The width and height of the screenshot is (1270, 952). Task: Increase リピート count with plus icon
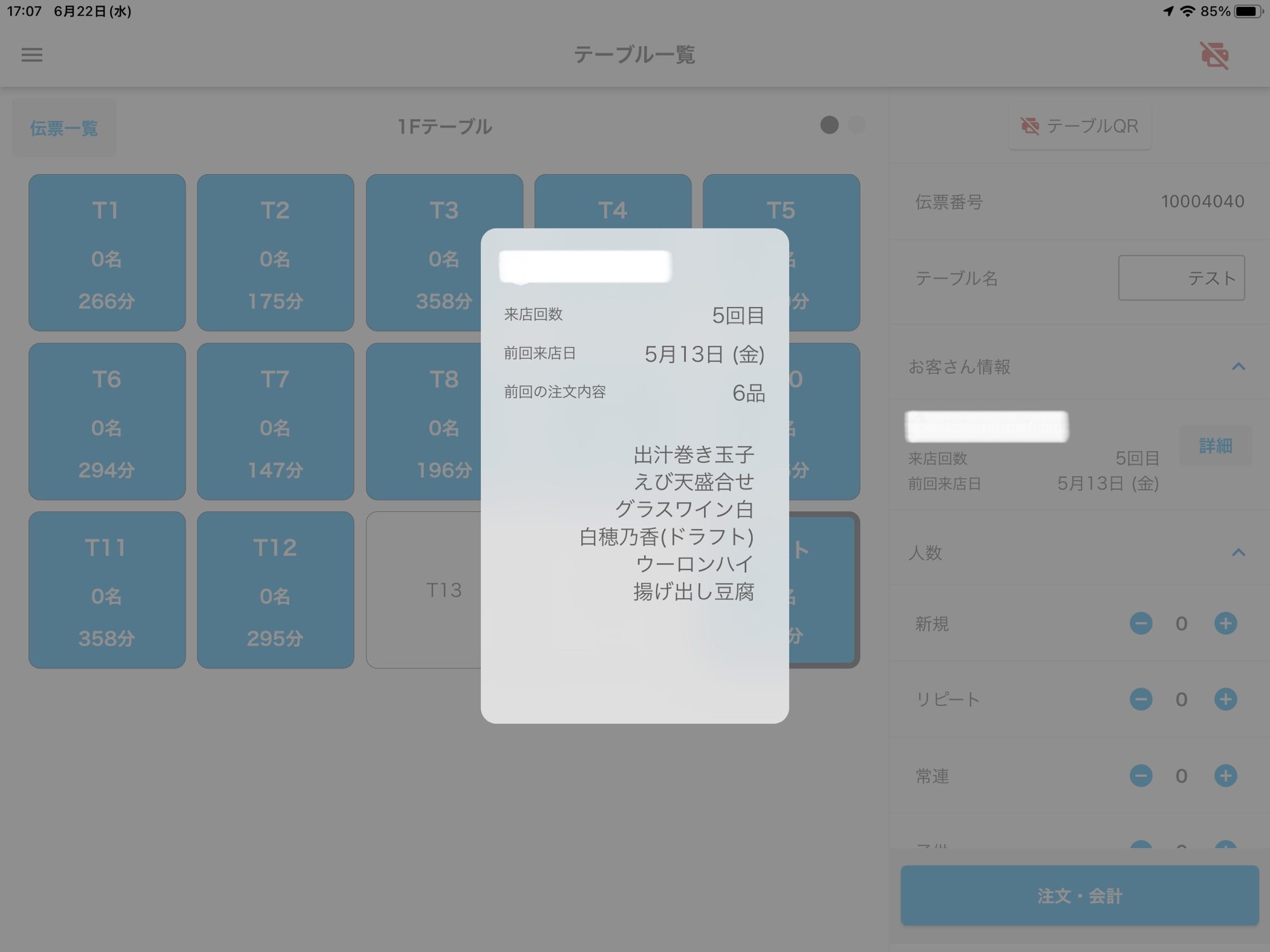click(1225, 699)
